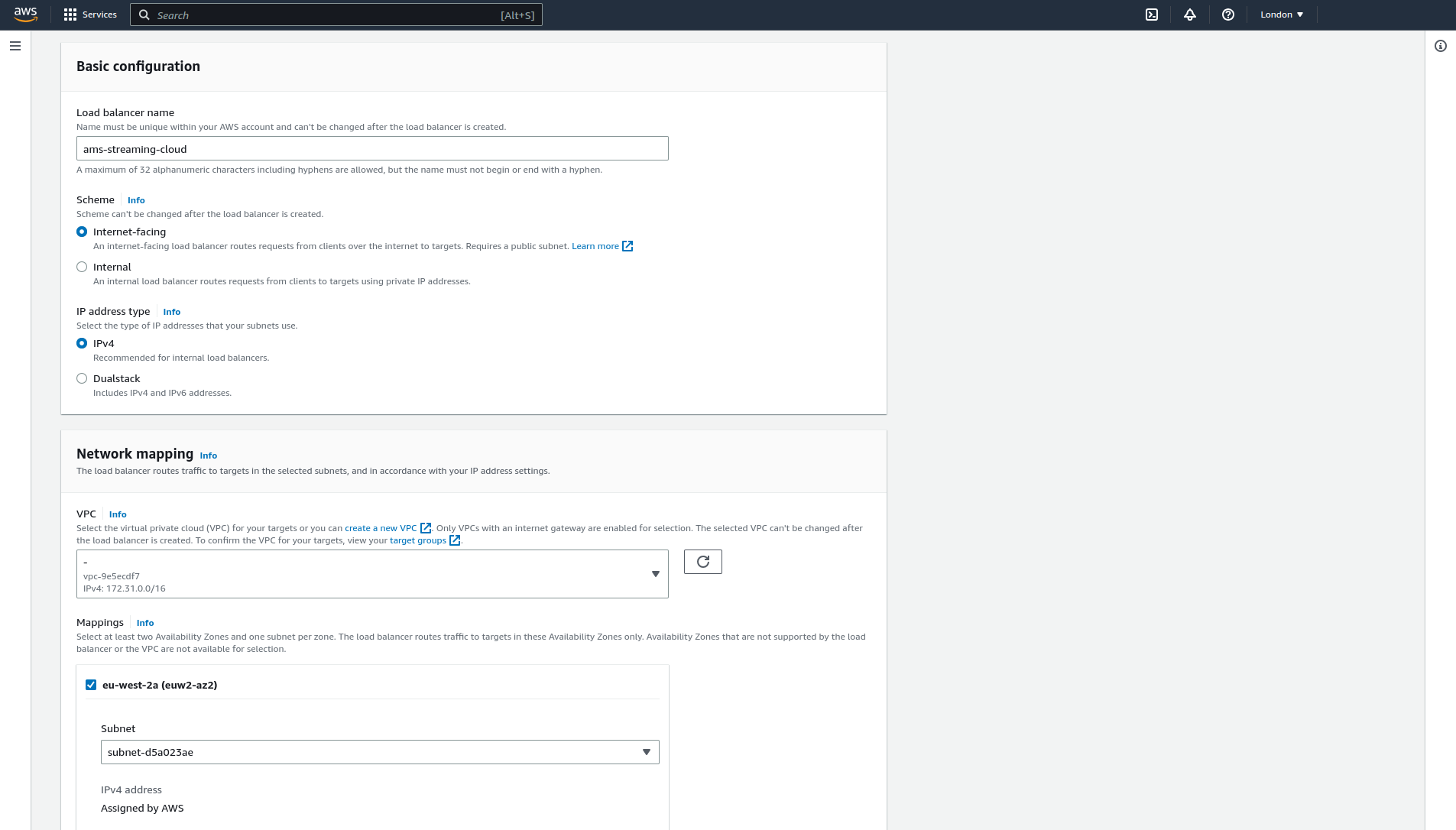The width and height of the screenshot is (1456, 830).
Task: Open the Subnet dropdown for eu-west-2a
Action: pyautogui.click(x=380, y=752)
